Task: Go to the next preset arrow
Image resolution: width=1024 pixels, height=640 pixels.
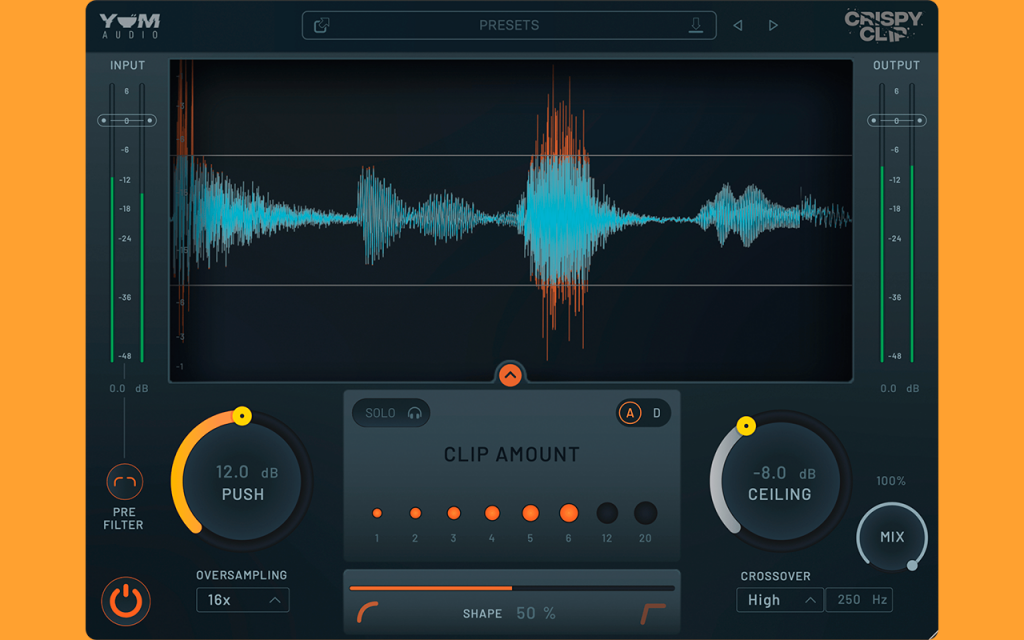Action: (x=773, y=25)
